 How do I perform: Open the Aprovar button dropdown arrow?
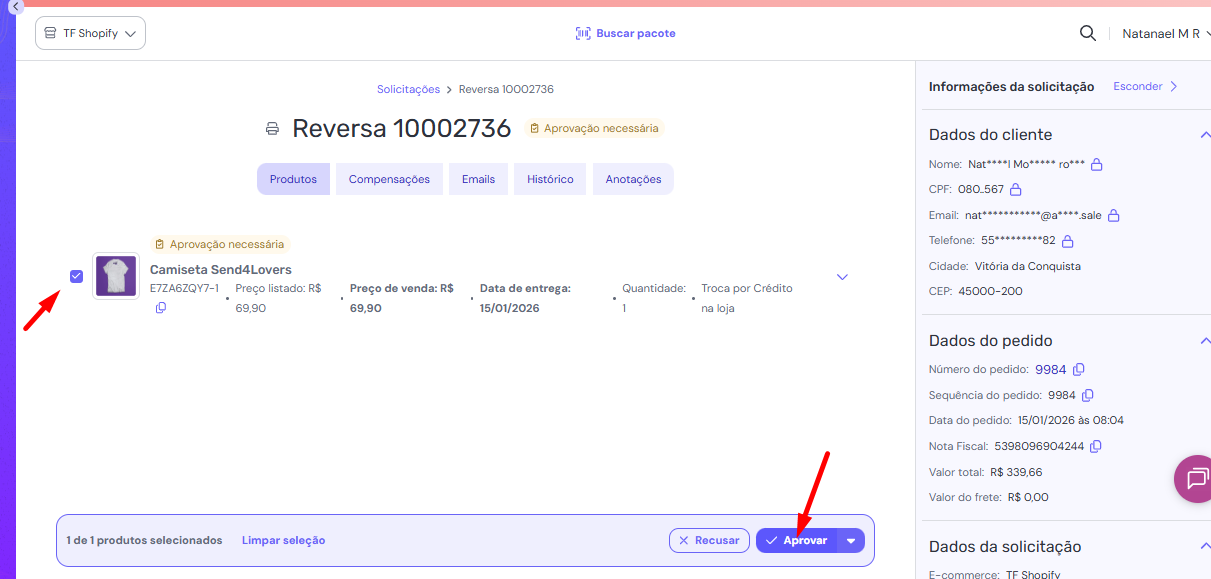point(851,541)
